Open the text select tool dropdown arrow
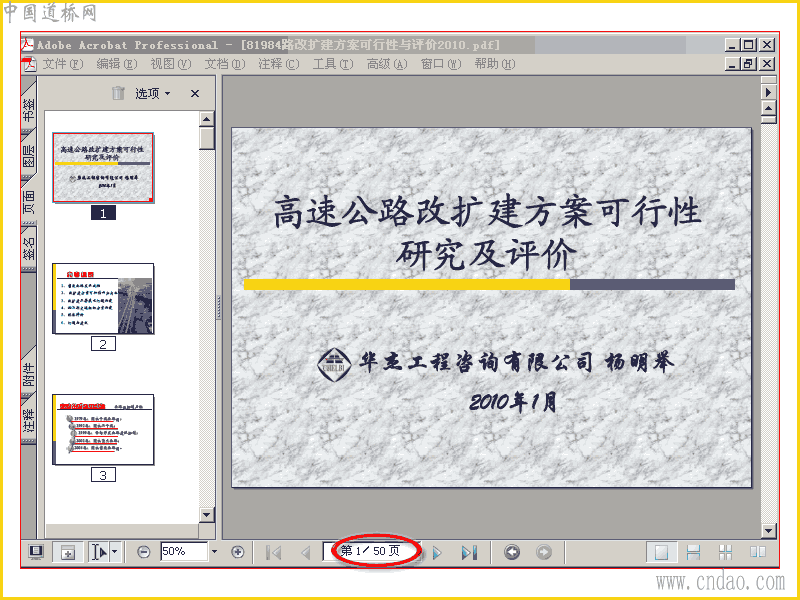The width and height of the screenshot is (800, 600). (x=115, y=552)
